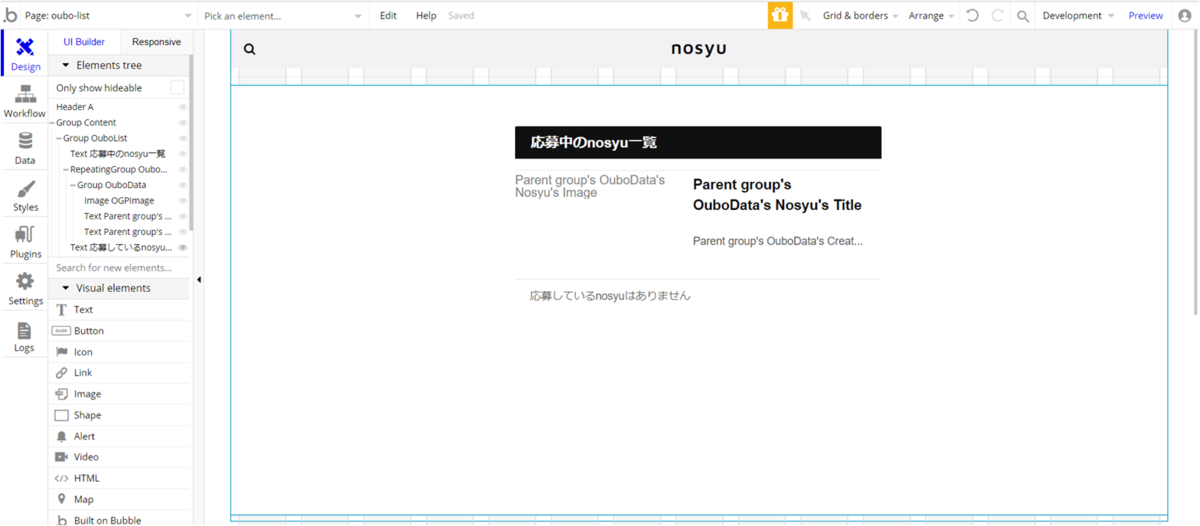Viewport: 1200px width, 526px height.
Task: Pick the Link visual element
Action: 119,373
